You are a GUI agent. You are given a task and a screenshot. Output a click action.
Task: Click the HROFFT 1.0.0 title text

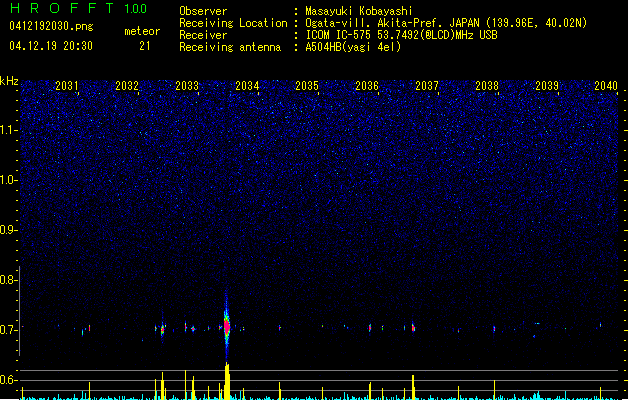click(x=78, y=8)
